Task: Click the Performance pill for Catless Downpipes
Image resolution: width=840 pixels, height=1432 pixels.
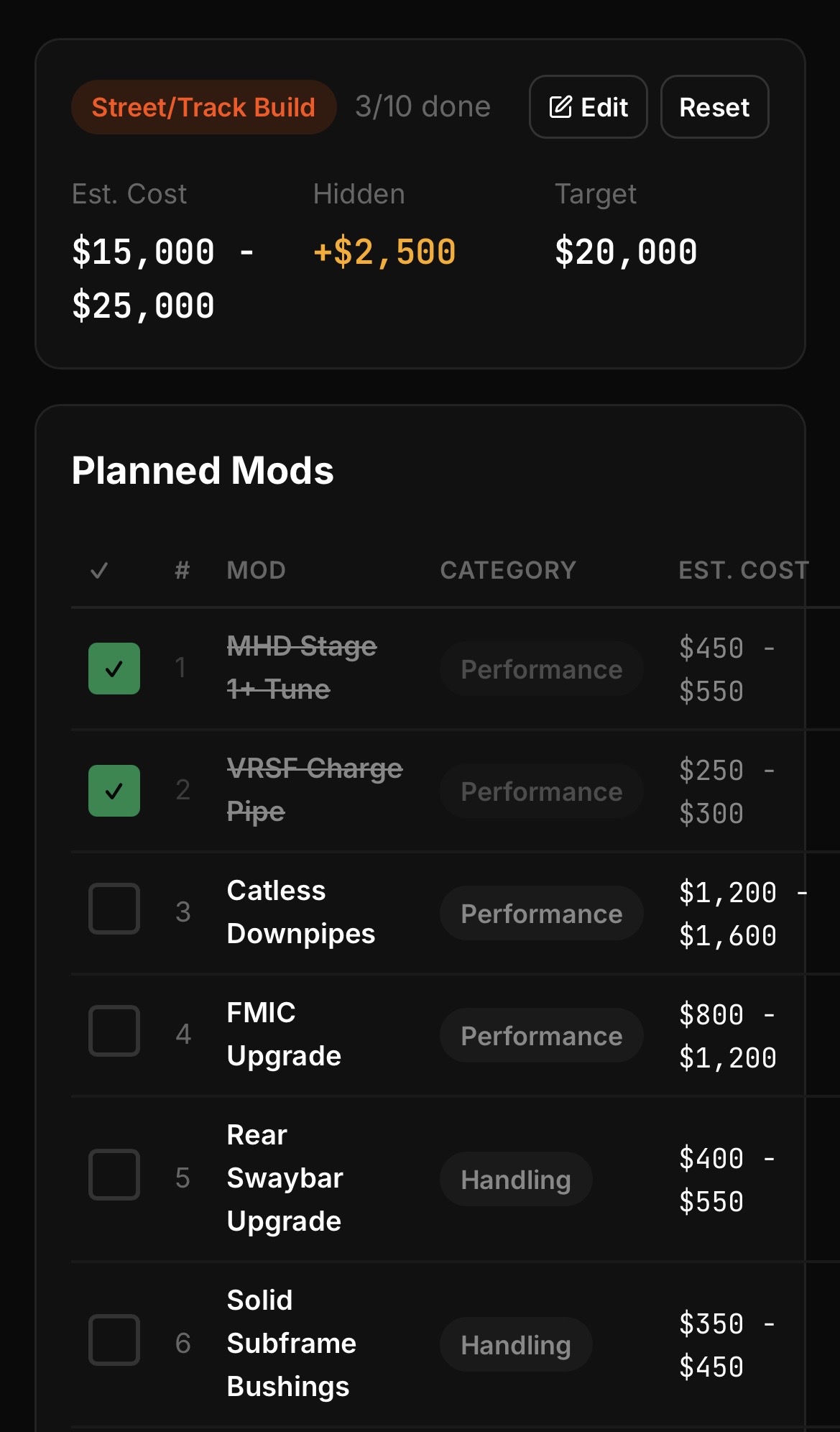Action: 540,913
